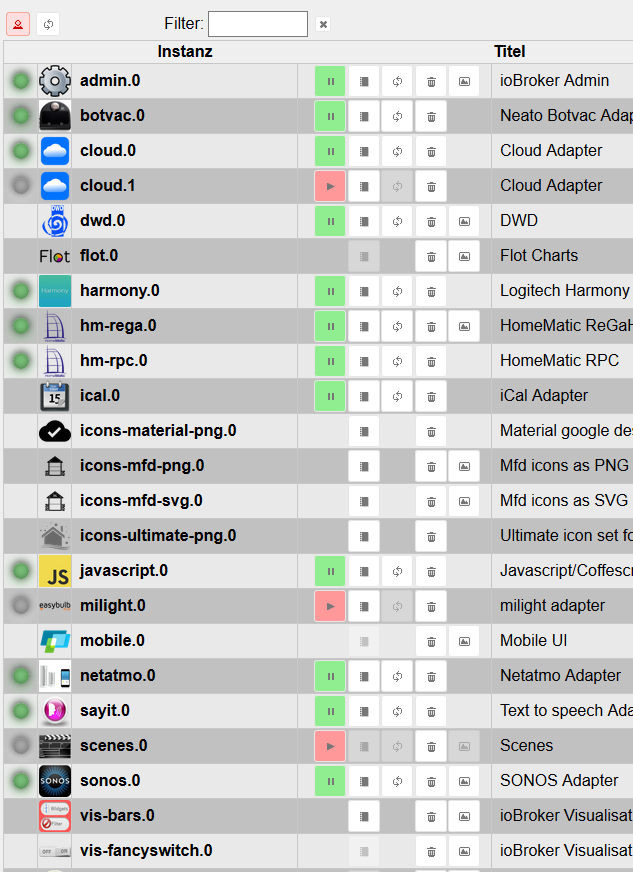
Task: Delete the botvac.0 instance via trash icon
Action: [431, 116]
